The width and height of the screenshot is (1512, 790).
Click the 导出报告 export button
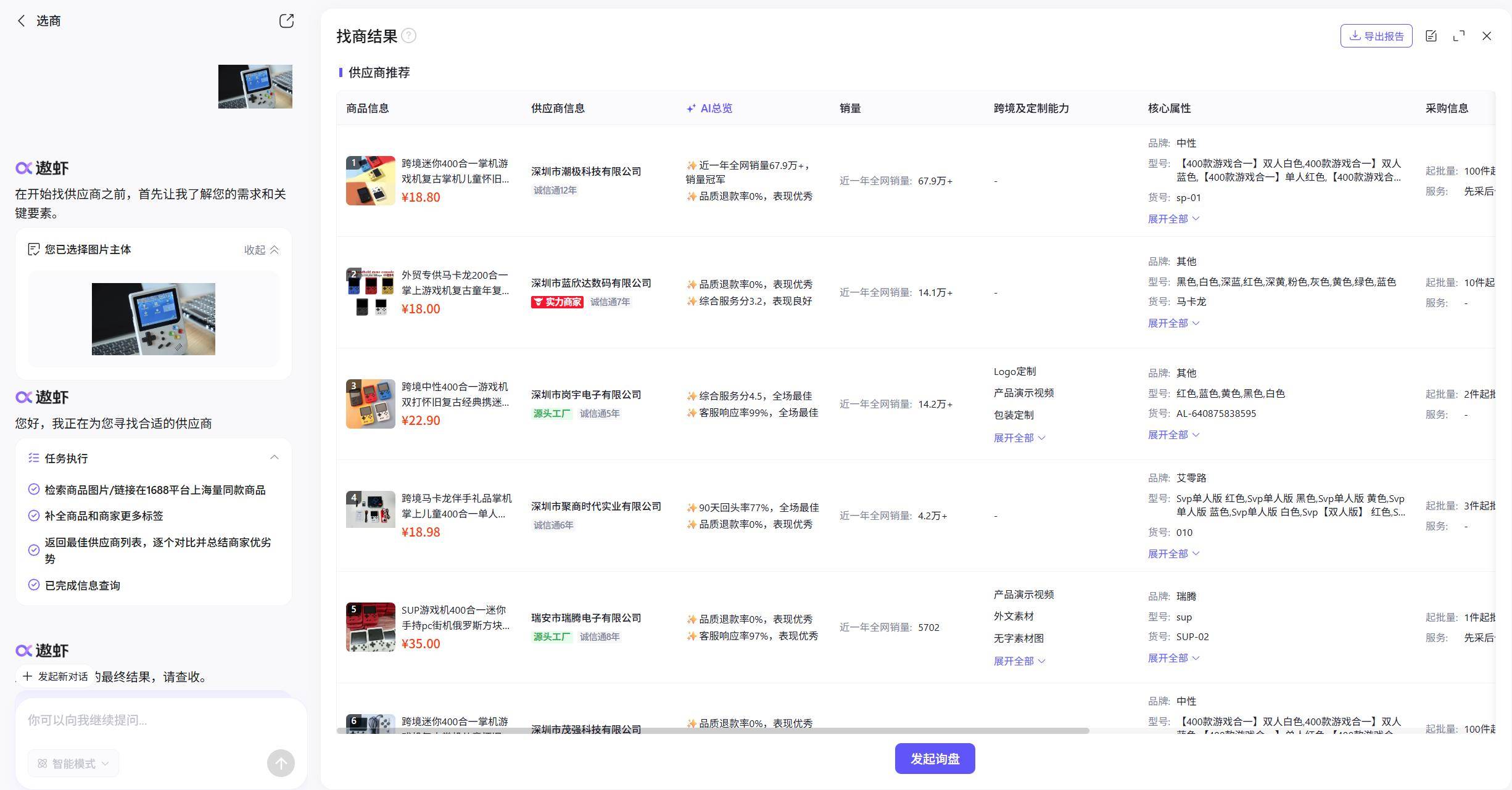[1376, 36]
